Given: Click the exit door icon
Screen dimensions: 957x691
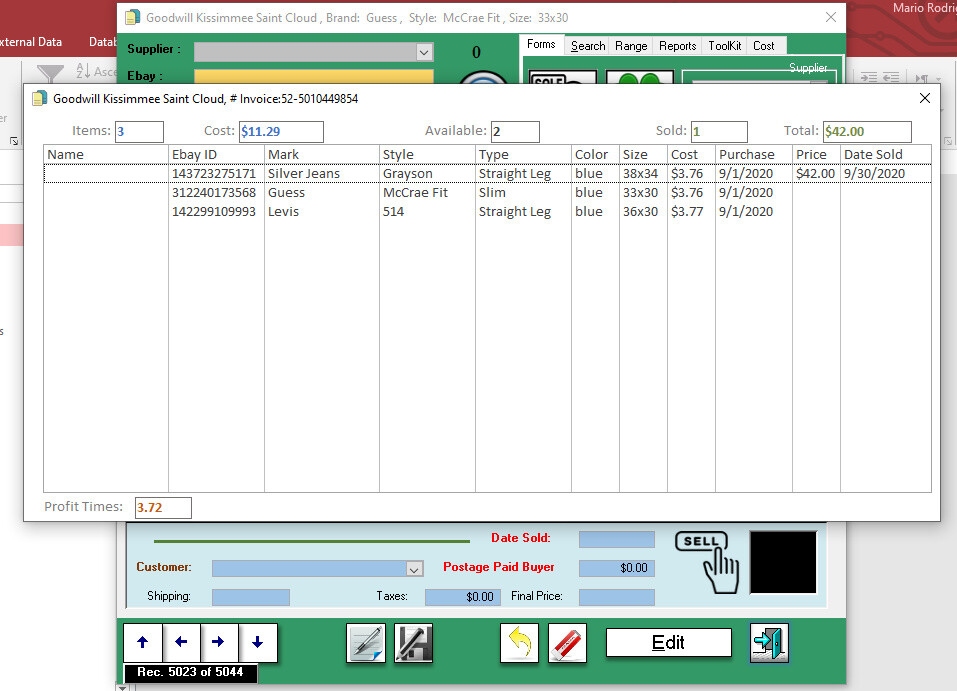Looking at the screenshot, I should 768,643.
